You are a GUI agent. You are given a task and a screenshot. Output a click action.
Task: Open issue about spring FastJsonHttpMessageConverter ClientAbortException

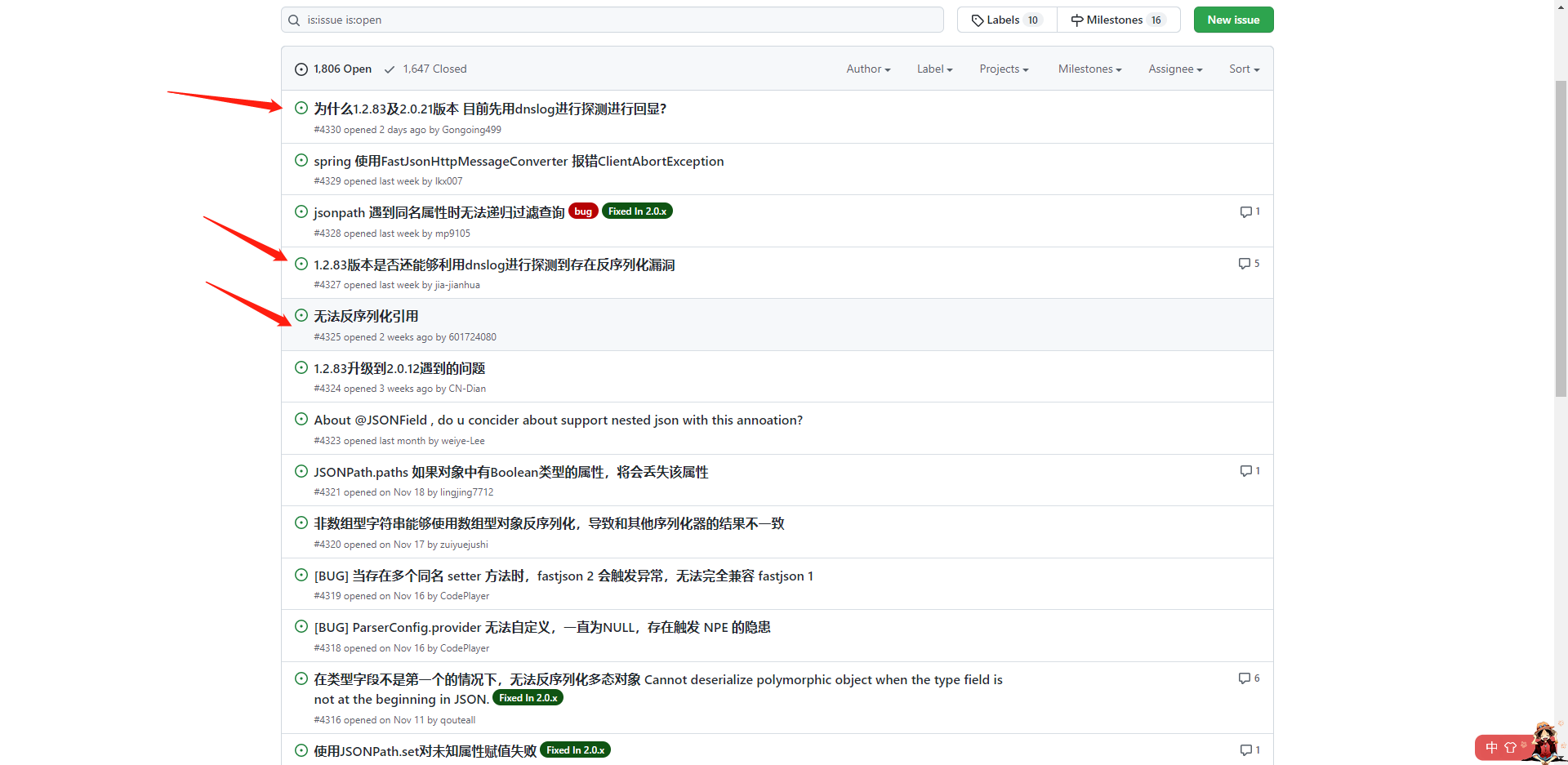[x=519, y=162]
